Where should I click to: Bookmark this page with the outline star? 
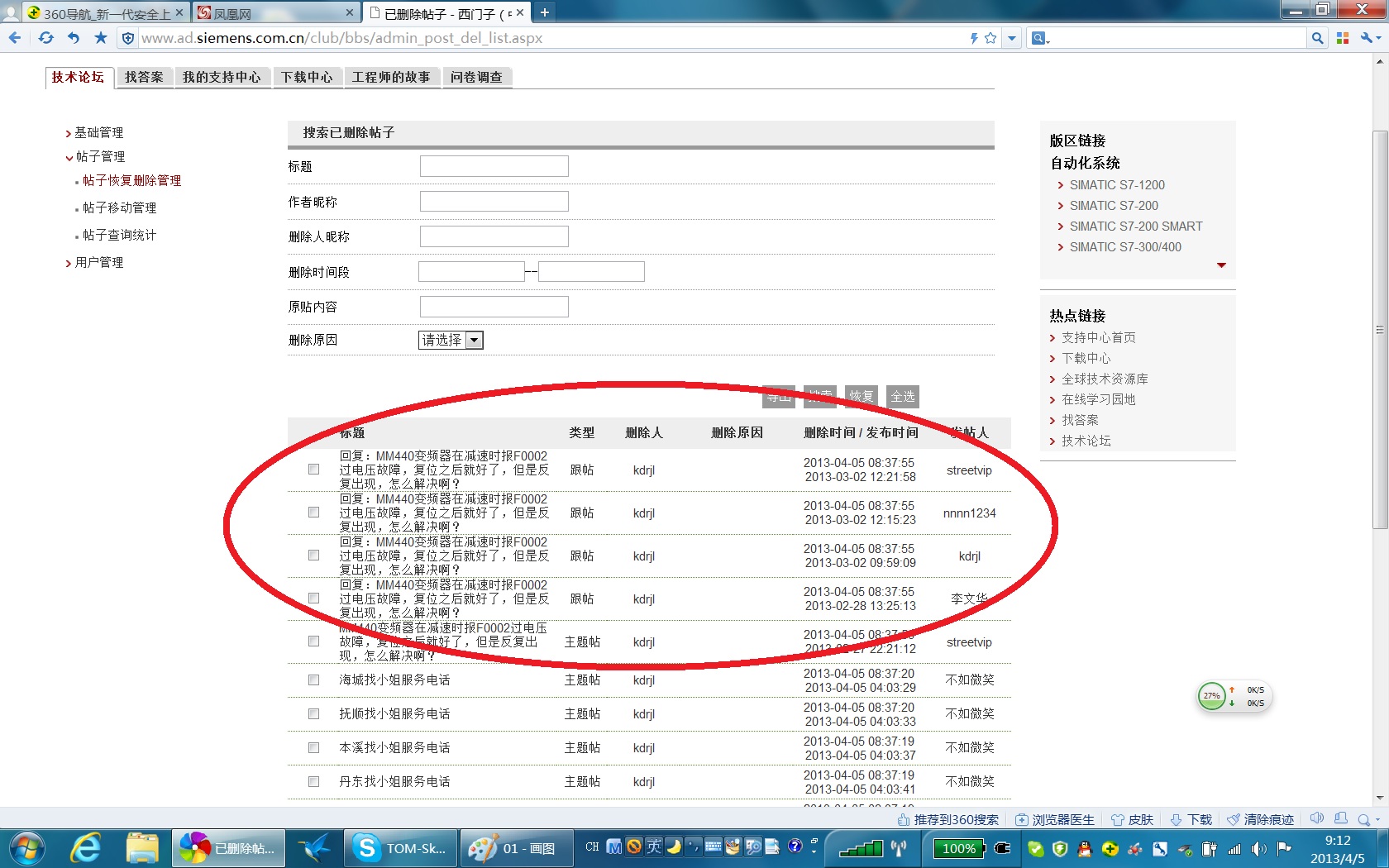[x=990, y=38]
